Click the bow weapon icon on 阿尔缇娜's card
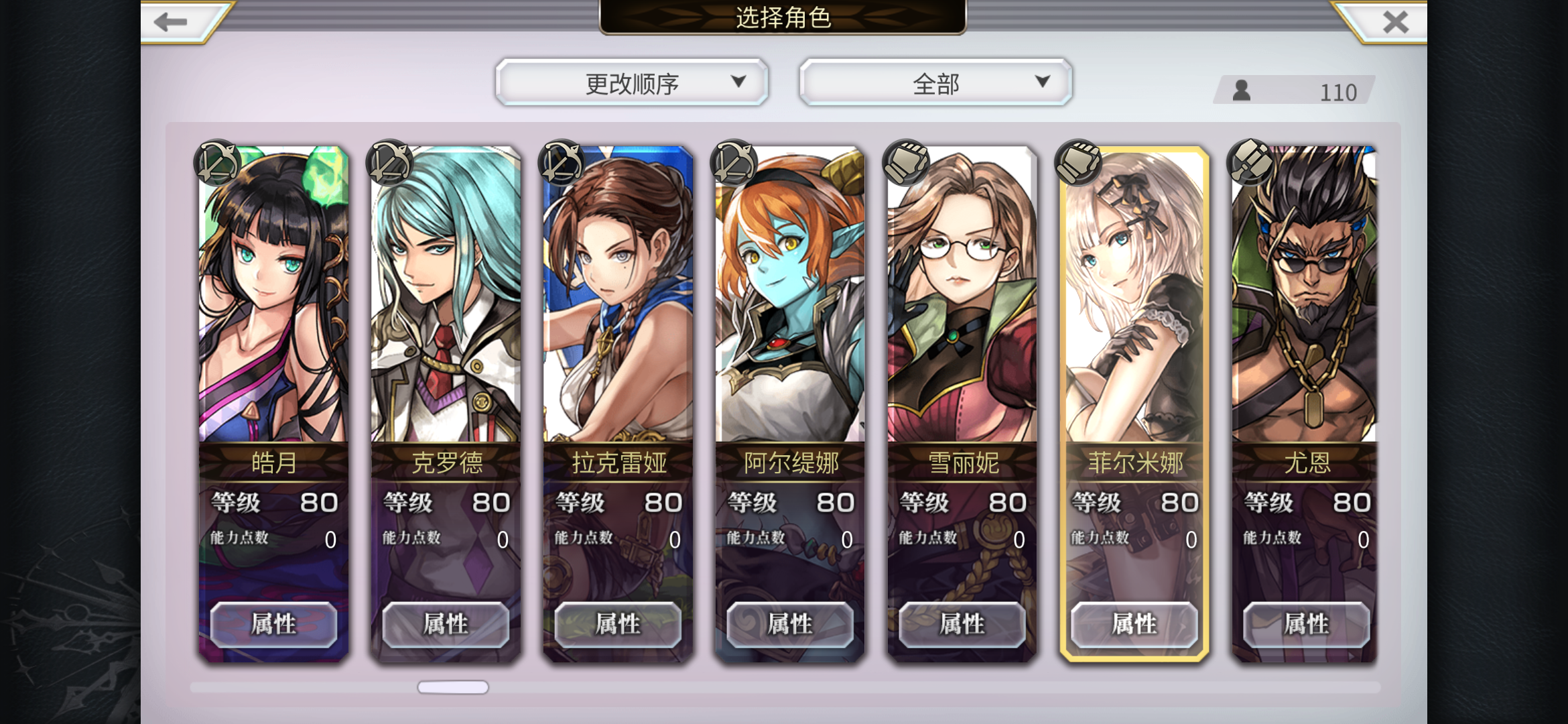1568x724 pixels. pyautogui.click(x=734, y=163)
